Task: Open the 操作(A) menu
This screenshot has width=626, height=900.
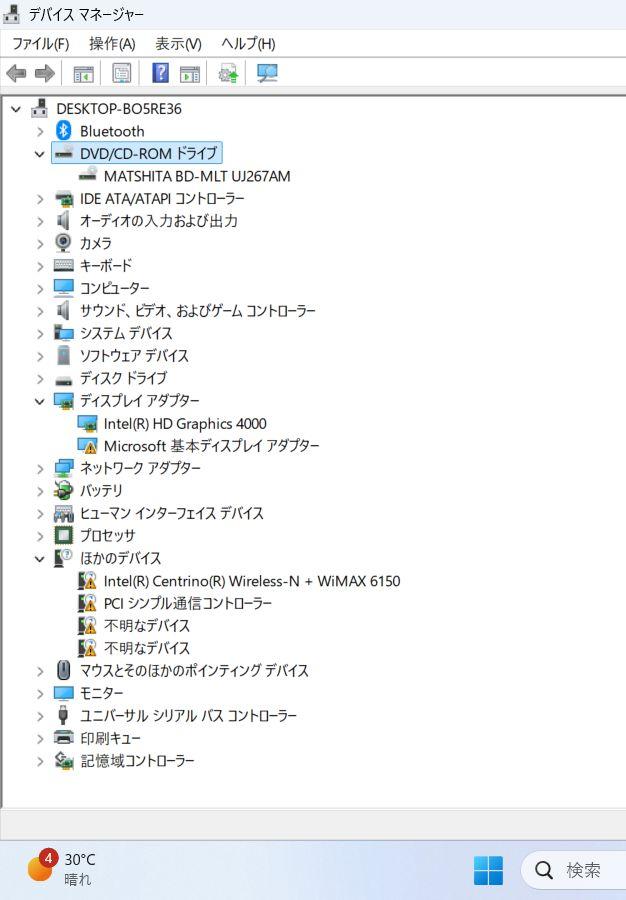Action: 112,44
